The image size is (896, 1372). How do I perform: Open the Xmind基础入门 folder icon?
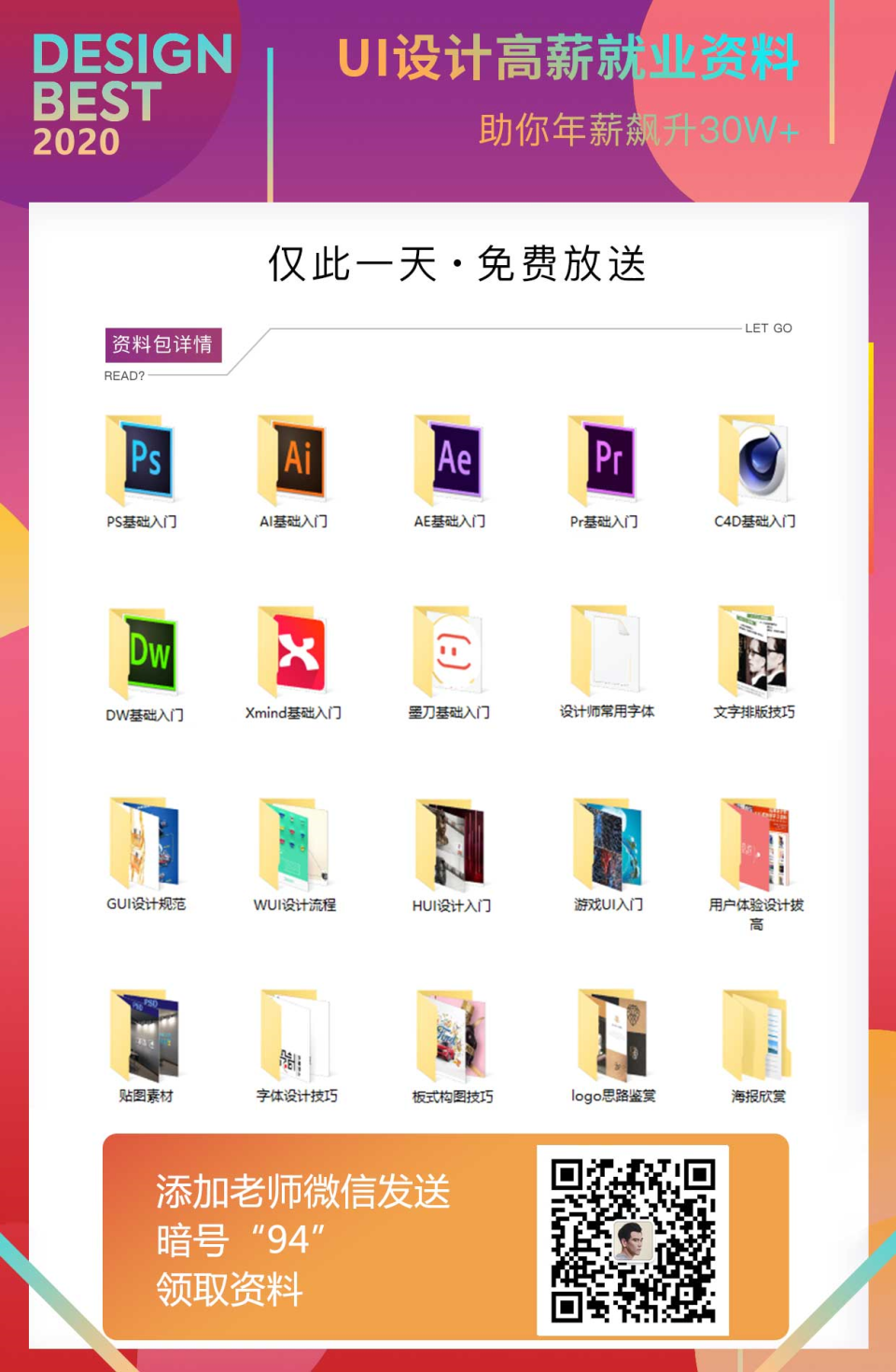(292, 651)
